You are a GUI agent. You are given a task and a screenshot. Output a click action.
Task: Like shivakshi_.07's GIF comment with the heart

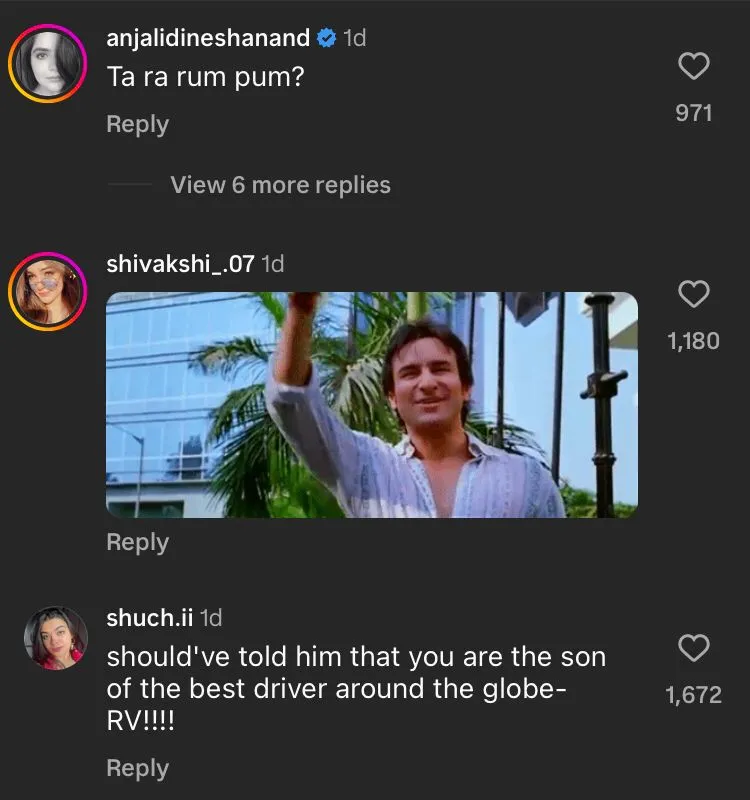[x=694, y=294]
